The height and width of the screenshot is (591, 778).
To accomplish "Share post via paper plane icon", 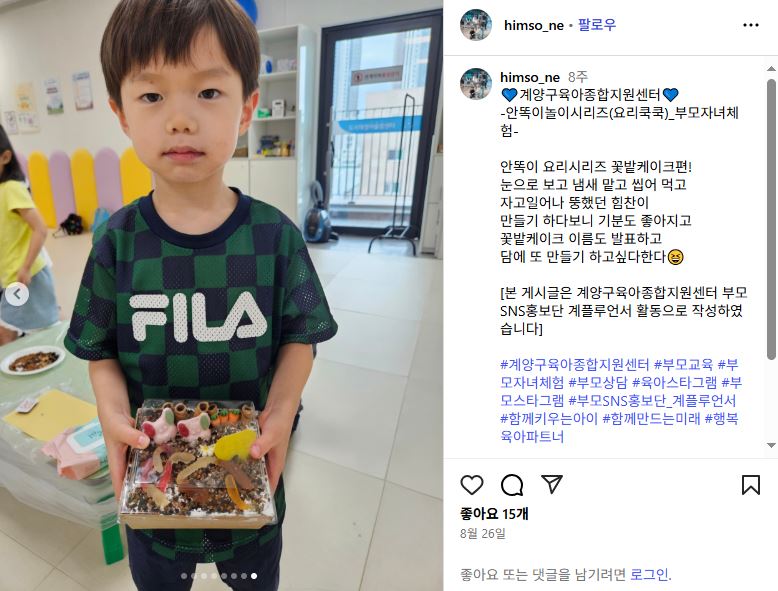I will tap(552, 484).
